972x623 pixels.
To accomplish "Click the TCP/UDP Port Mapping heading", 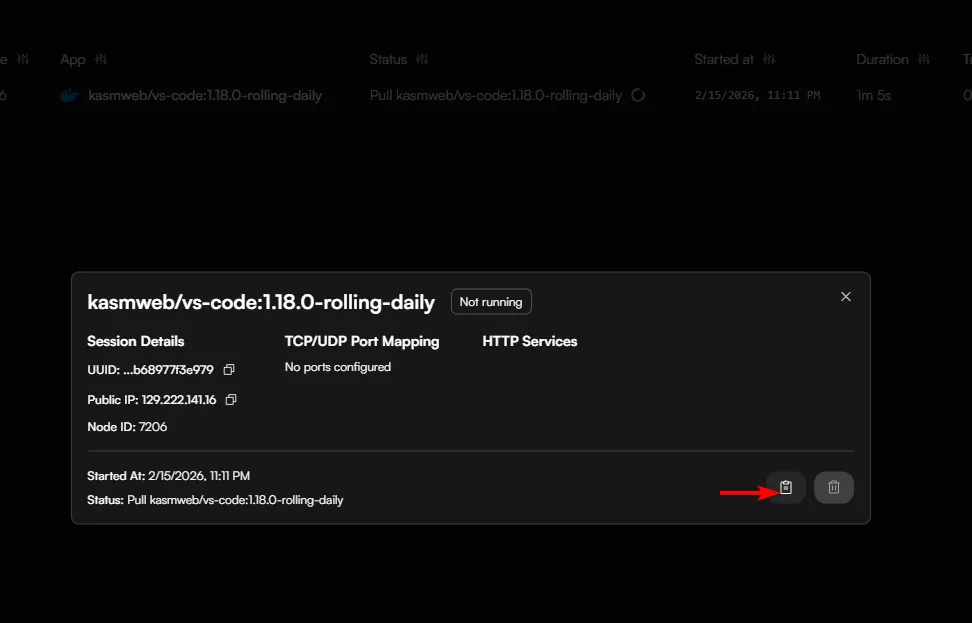I will [x=362, y=342].
